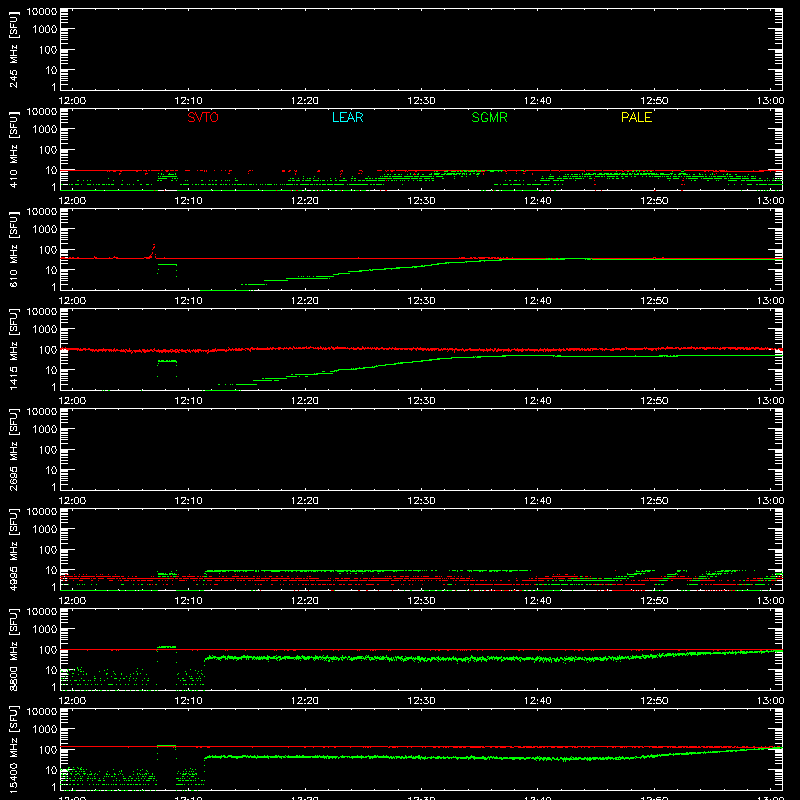Viewport: 800px width, 800px height.
Task: Click the green SGMR bump in 610 MHz panel
Action: pos(167,264)
